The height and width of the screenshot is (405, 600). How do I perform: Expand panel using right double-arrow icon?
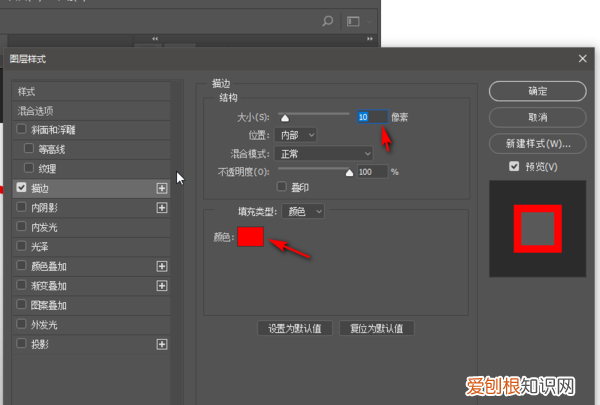pyautogui.click(x=370, y=39)
